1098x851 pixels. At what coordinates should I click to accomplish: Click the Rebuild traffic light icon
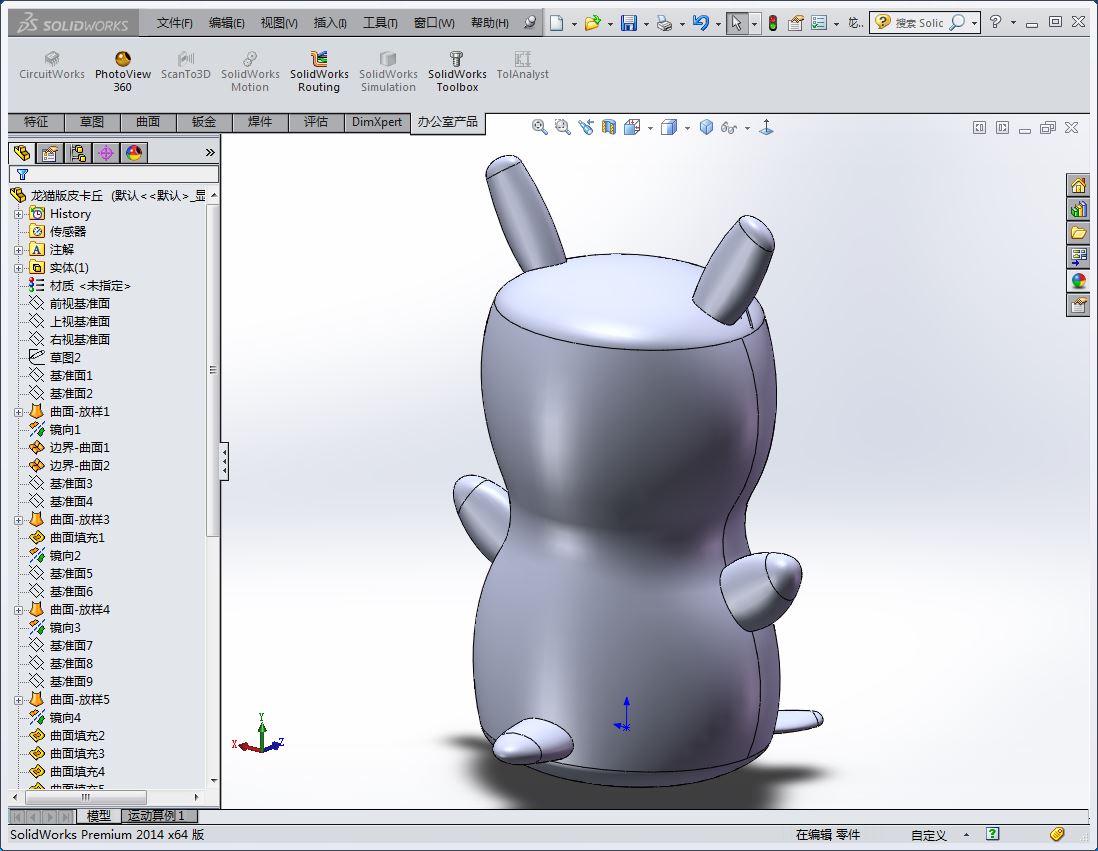tap(773, 23)
